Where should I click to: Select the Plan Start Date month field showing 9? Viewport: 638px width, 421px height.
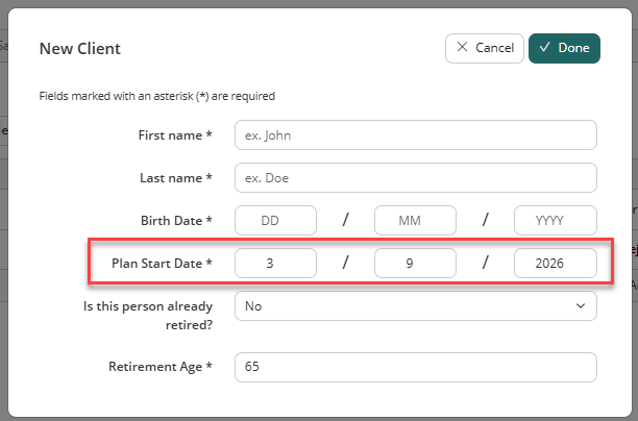point(415,263)
